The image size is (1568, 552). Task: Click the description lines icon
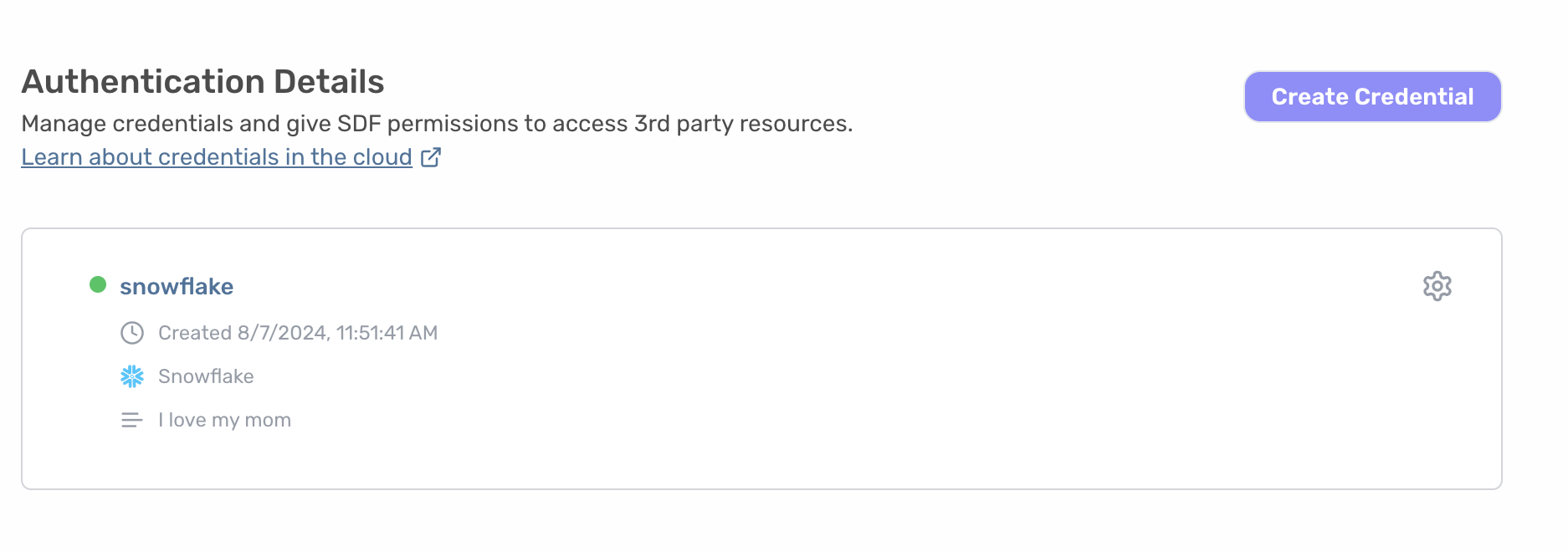(x=132, y=420)
